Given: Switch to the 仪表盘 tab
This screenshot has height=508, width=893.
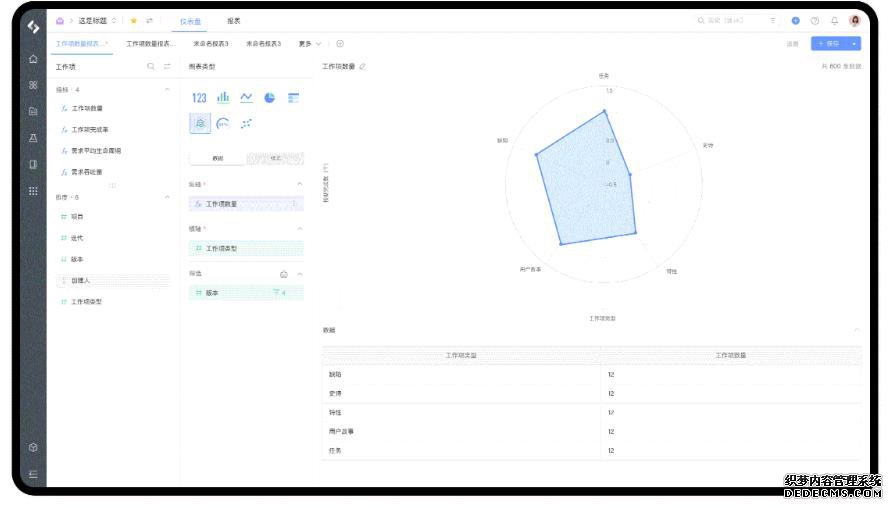Looking at the screenshot, I should 190,22.
